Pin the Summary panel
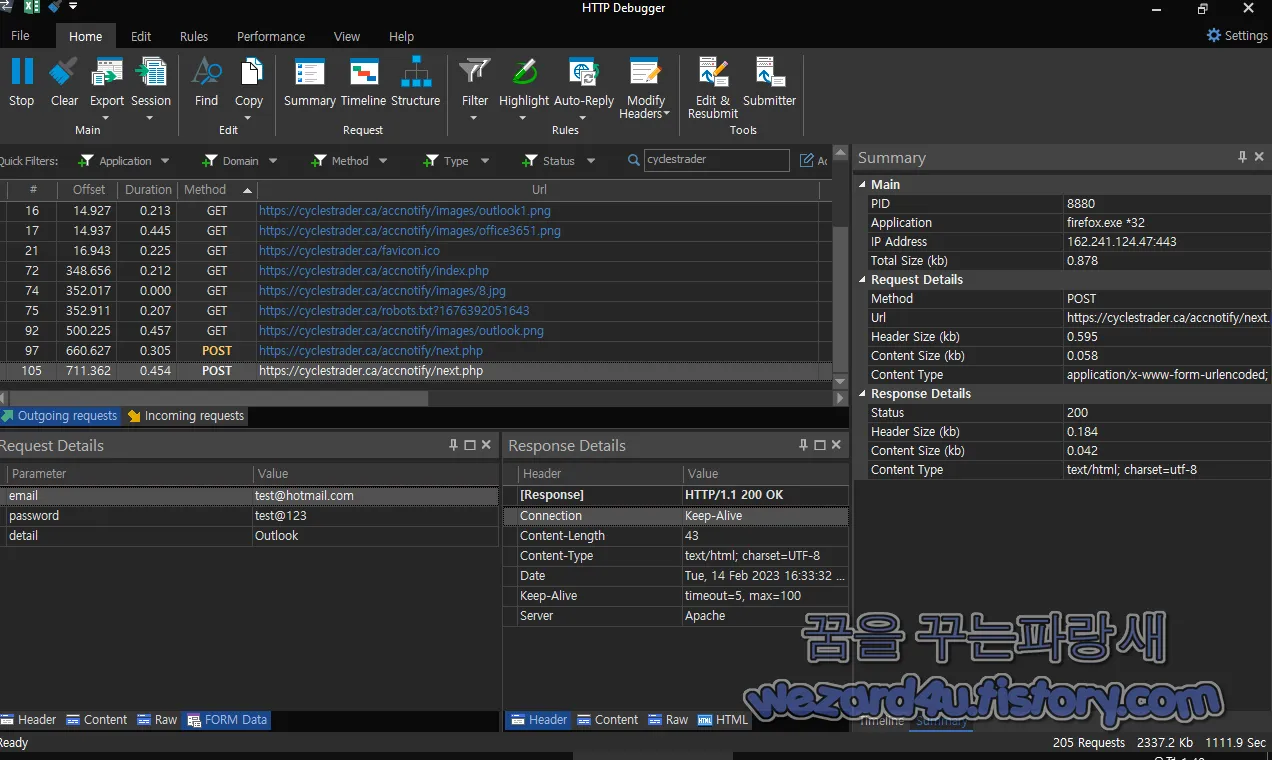The height and width of the screenshot is (760, 1272). click(1242, 157)
